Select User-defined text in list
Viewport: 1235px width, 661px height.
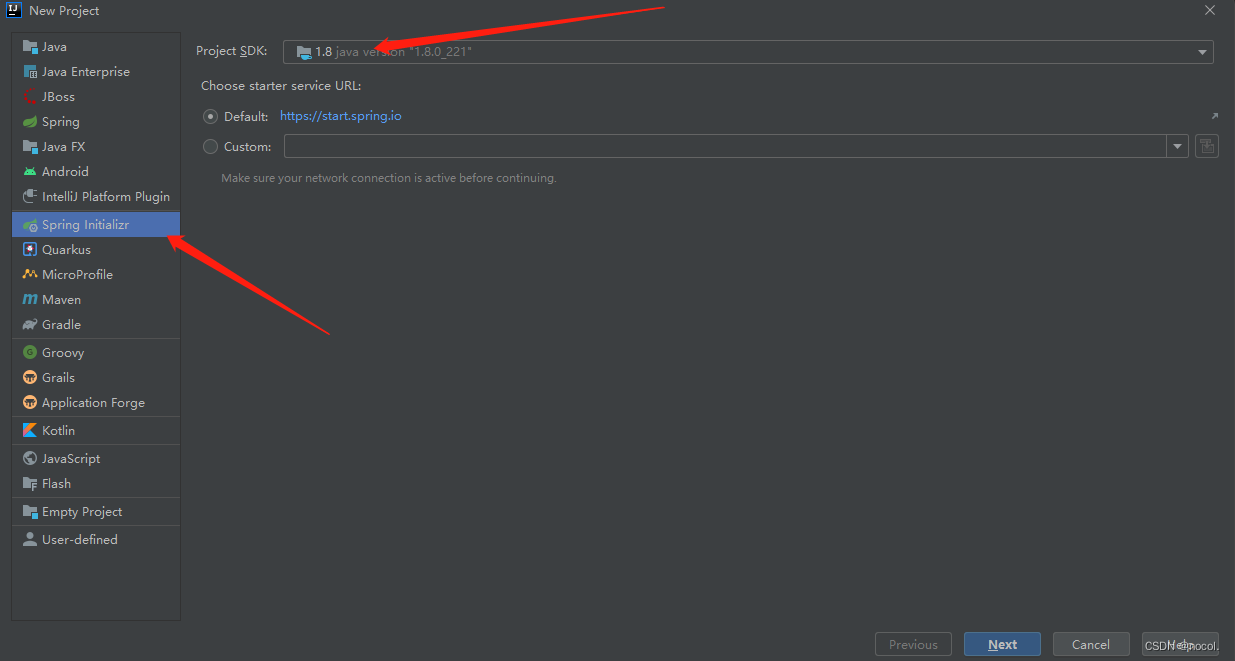tap(80, 540)
